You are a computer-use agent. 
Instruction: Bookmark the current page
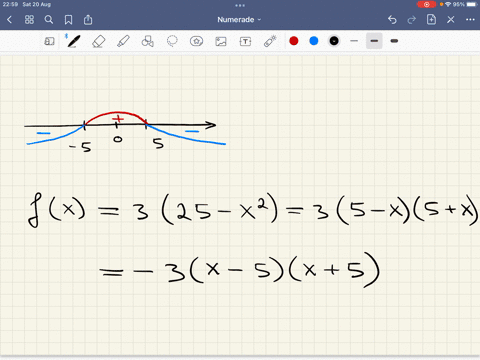[68, 20]
